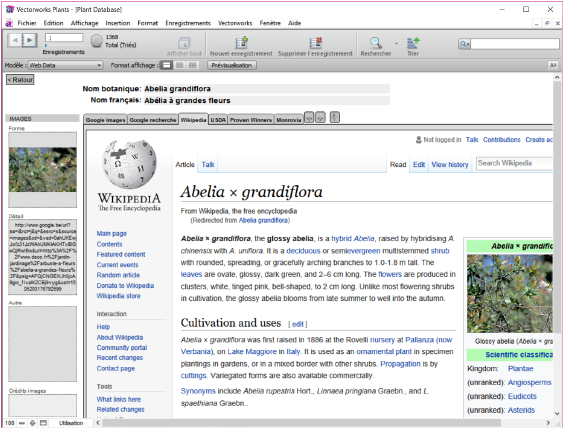This screenshot has height=430, width=564.
Task: Open the Fichier menu
Action: pos(27,23)
